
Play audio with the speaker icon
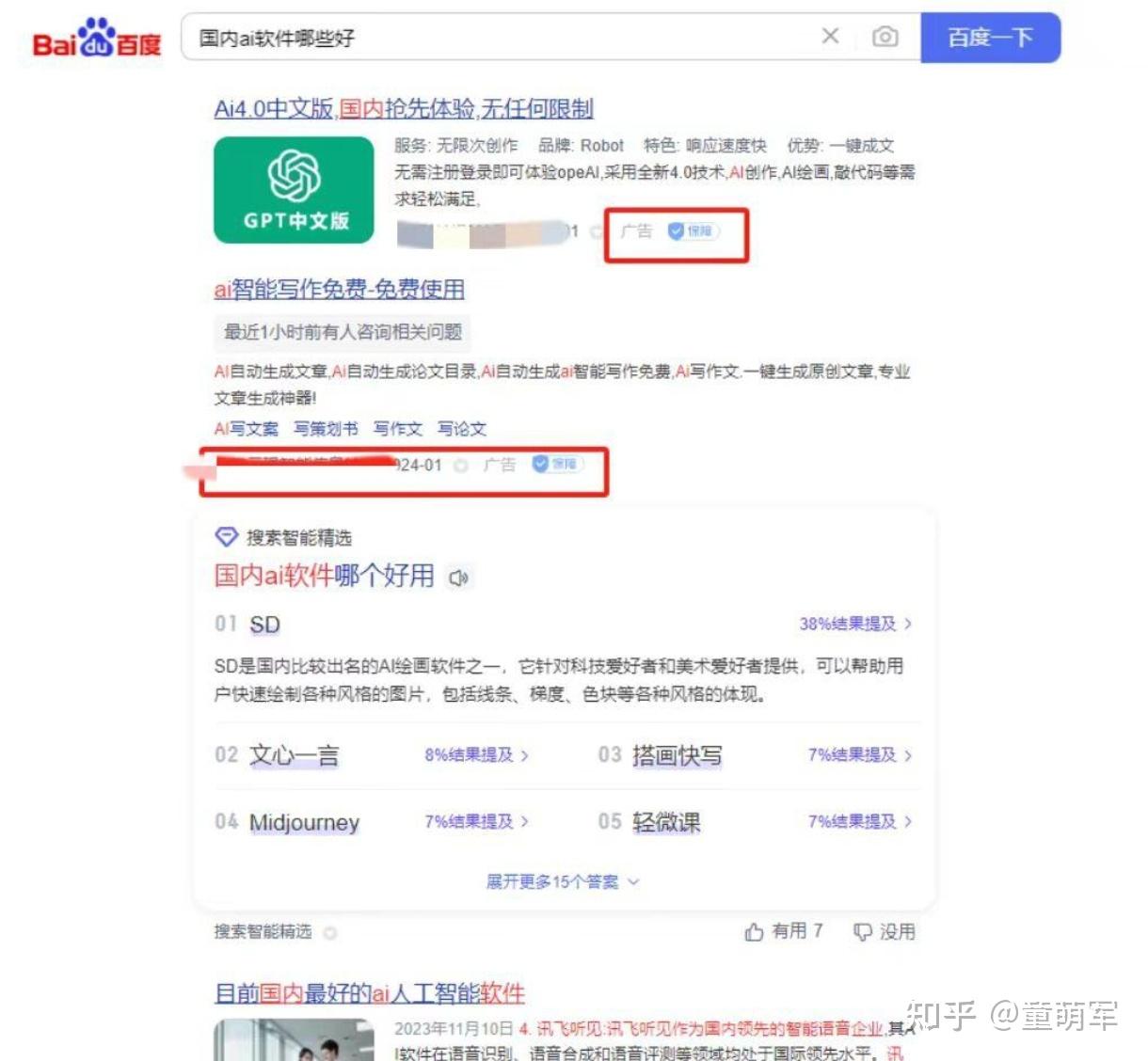459,578
